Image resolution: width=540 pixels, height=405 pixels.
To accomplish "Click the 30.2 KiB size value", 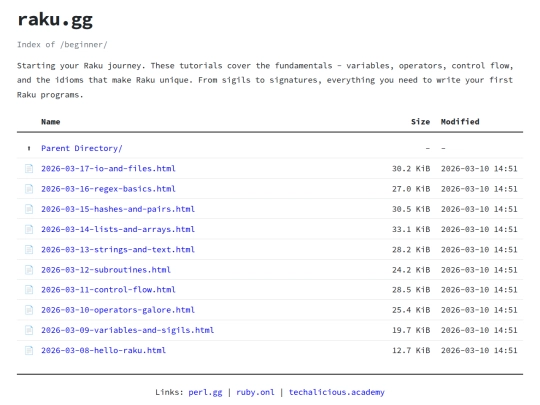I will pyautogui.click(x=411, y=169).
